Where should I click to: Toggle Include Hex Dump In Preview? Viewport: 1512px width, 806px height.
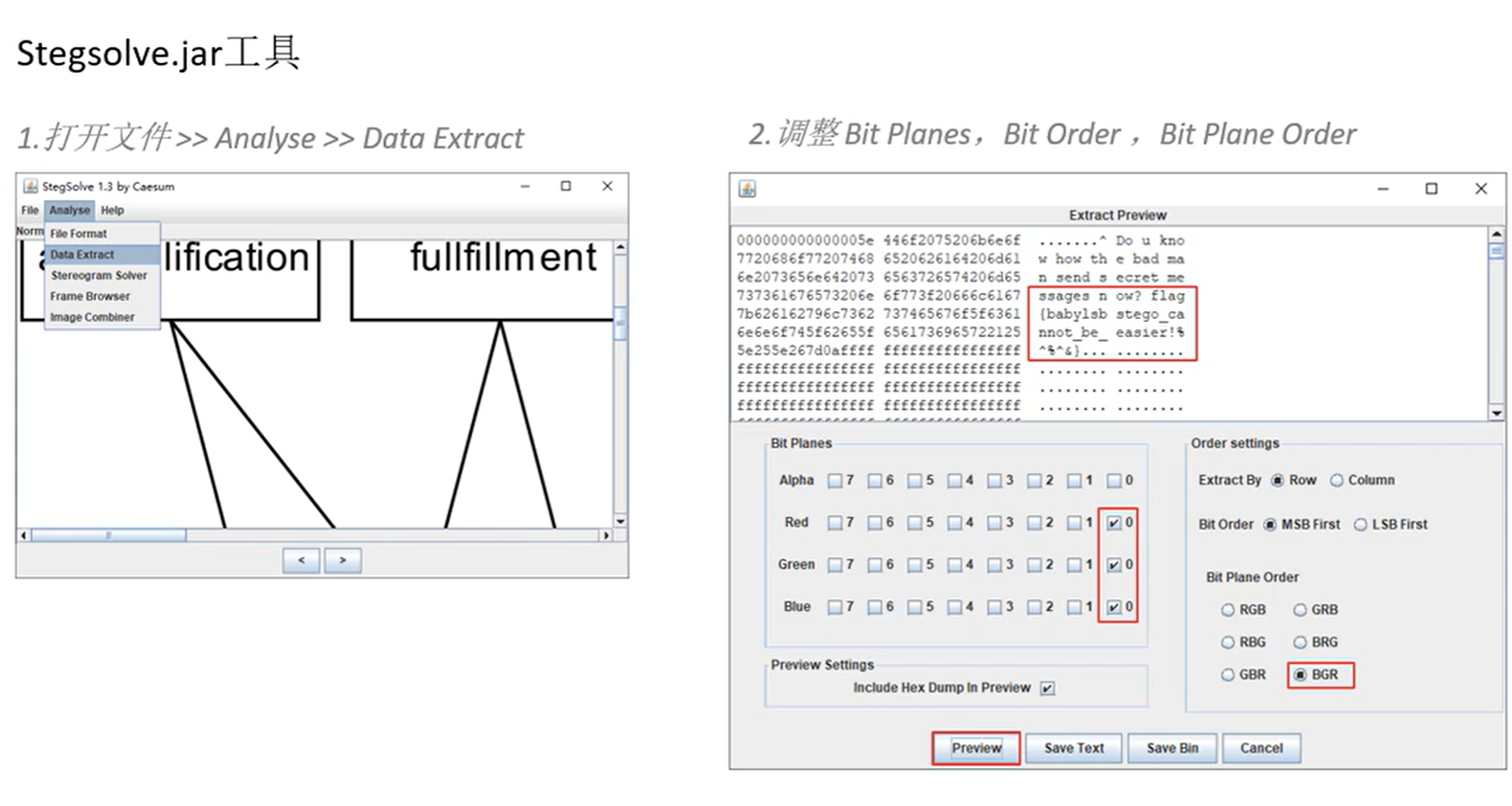[1047, 688]
